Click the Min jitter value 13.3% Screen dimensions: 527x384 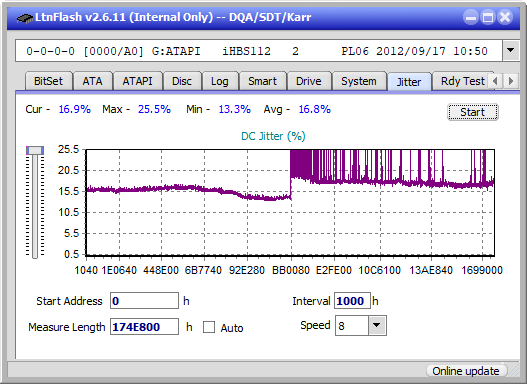(235, 109)
